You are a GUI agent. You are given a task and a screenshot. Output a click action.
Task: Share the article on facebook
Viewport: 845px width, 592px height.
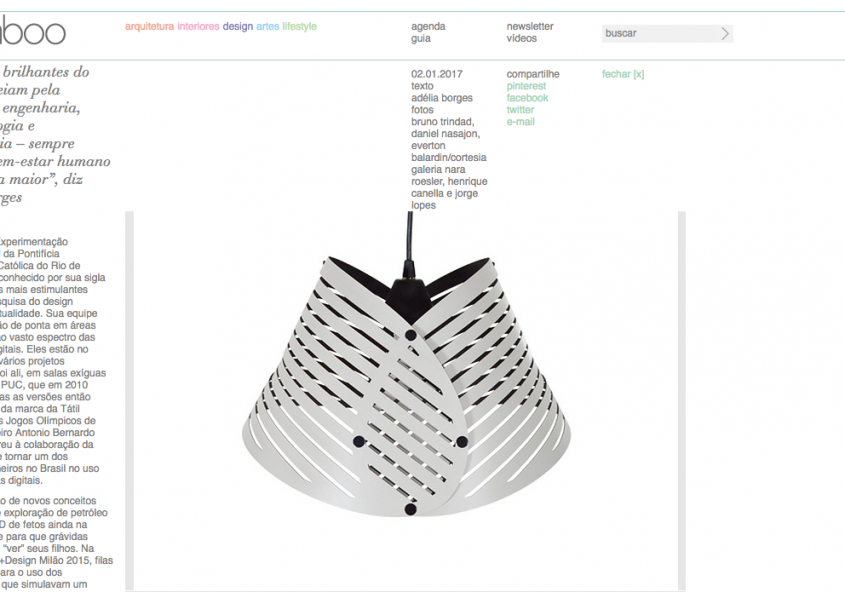coord(527,98)
